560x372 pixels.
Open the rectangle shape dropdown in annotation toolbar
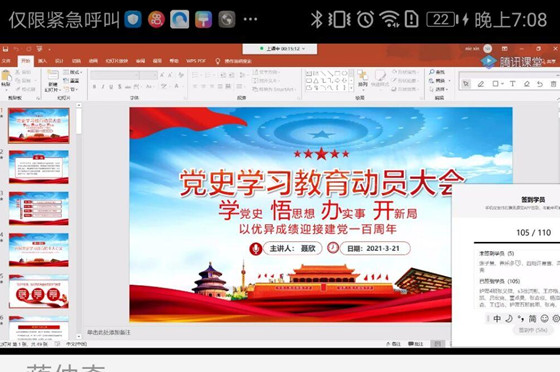[x=498, y=84]
